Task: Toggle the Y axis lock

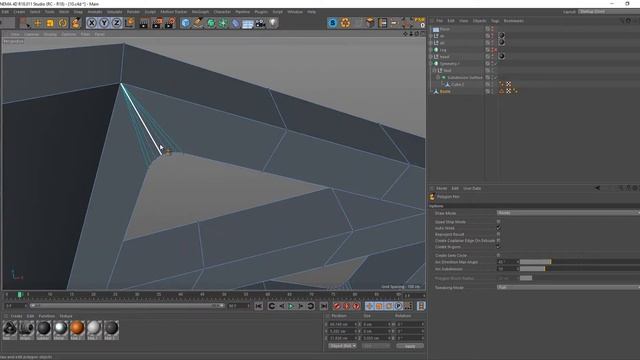Action: coord(104,23)
